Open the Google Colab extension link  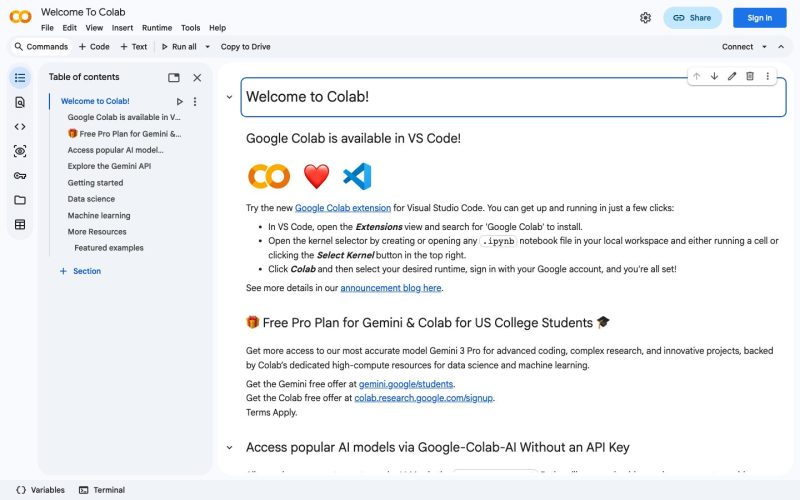[343, 208]
